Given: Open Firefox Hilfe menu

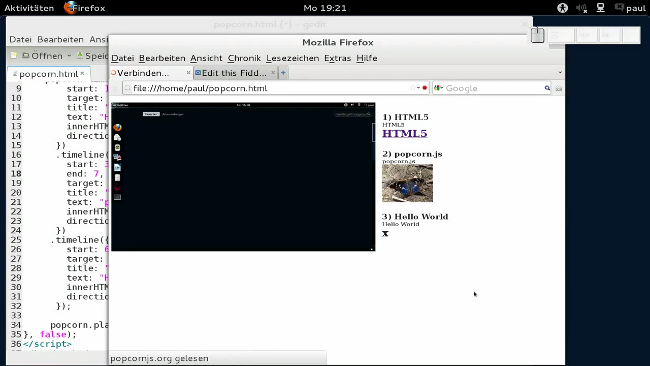Looking at the screenshot, I should tap(367, 58).
